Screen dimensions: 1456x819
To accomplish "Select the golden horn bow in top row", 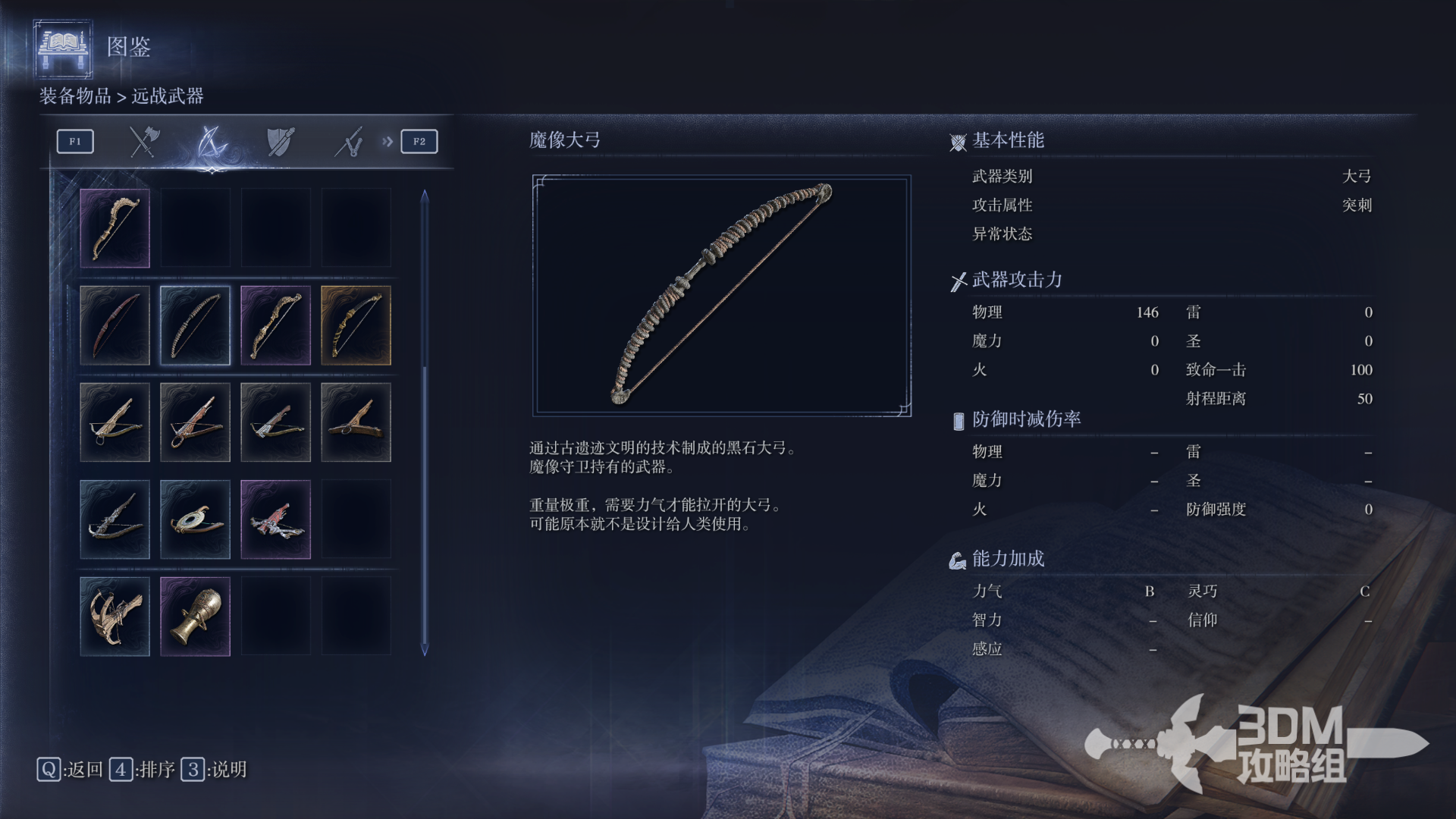I will point(115,228).
